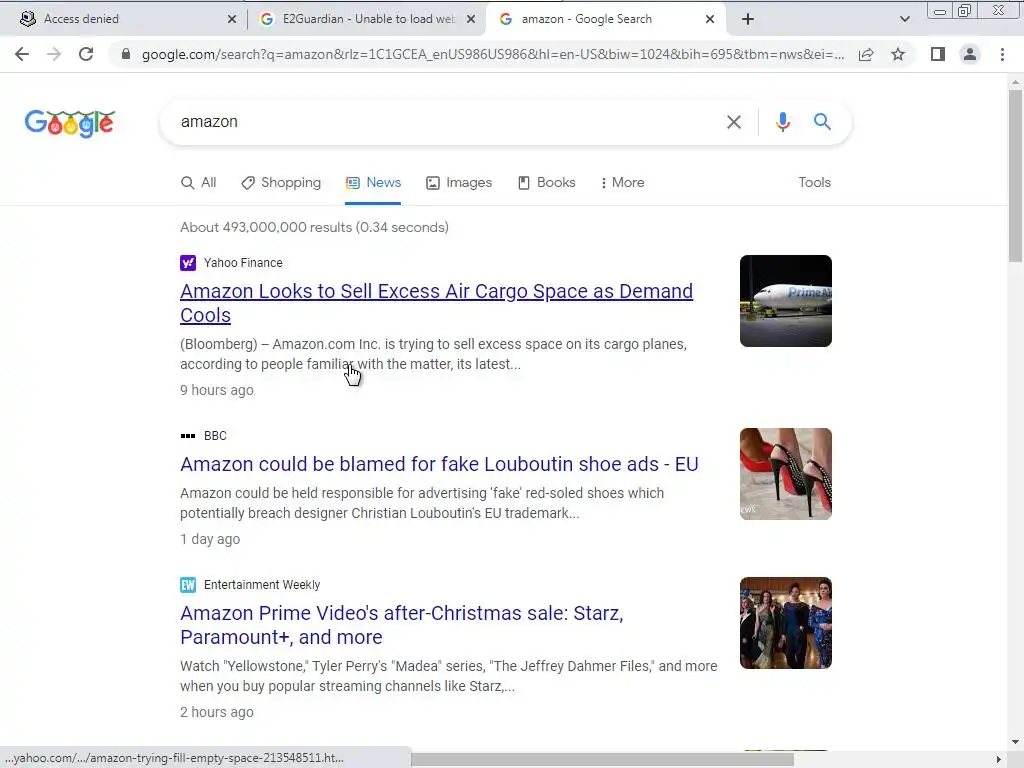Open Amazon Prime Video sale article

402,625
